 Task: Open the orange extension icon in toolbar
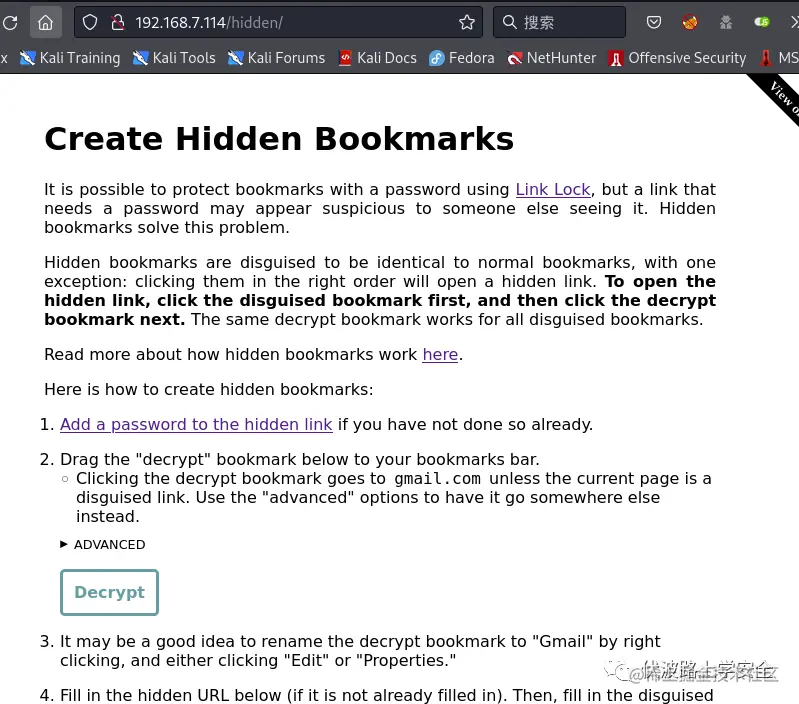(x=690, y=22)
